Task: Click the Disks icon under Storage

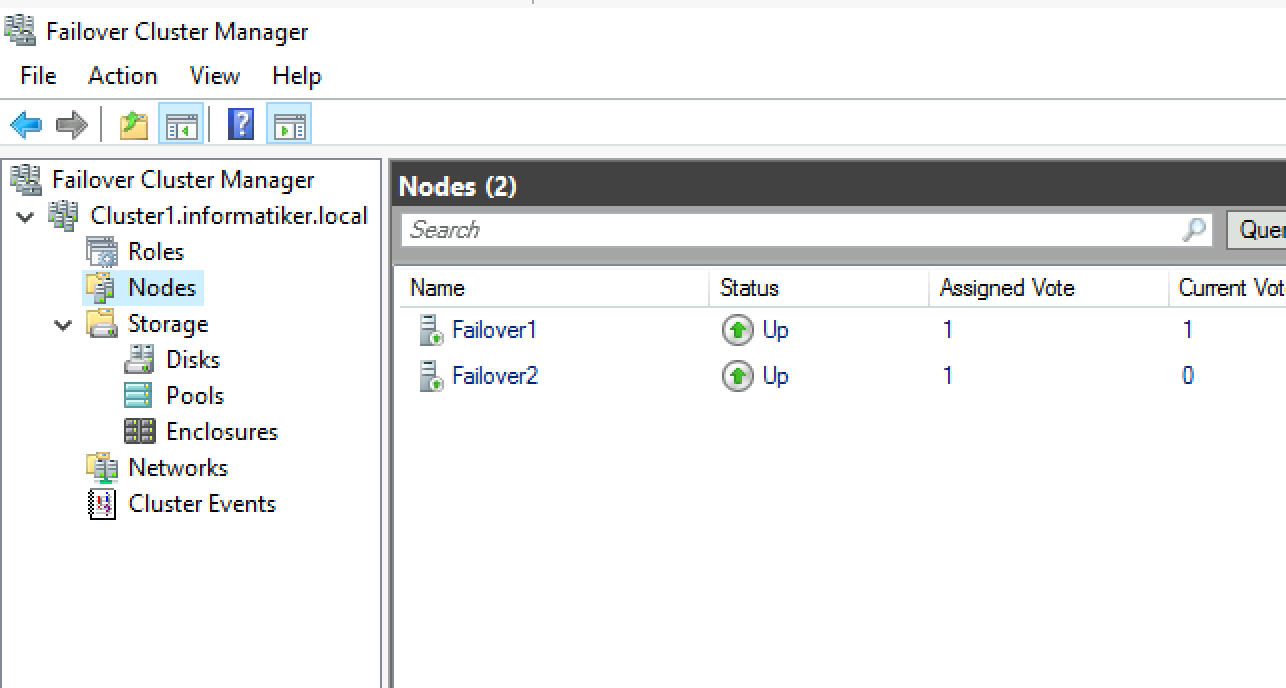Action: (x=139, y=359)
